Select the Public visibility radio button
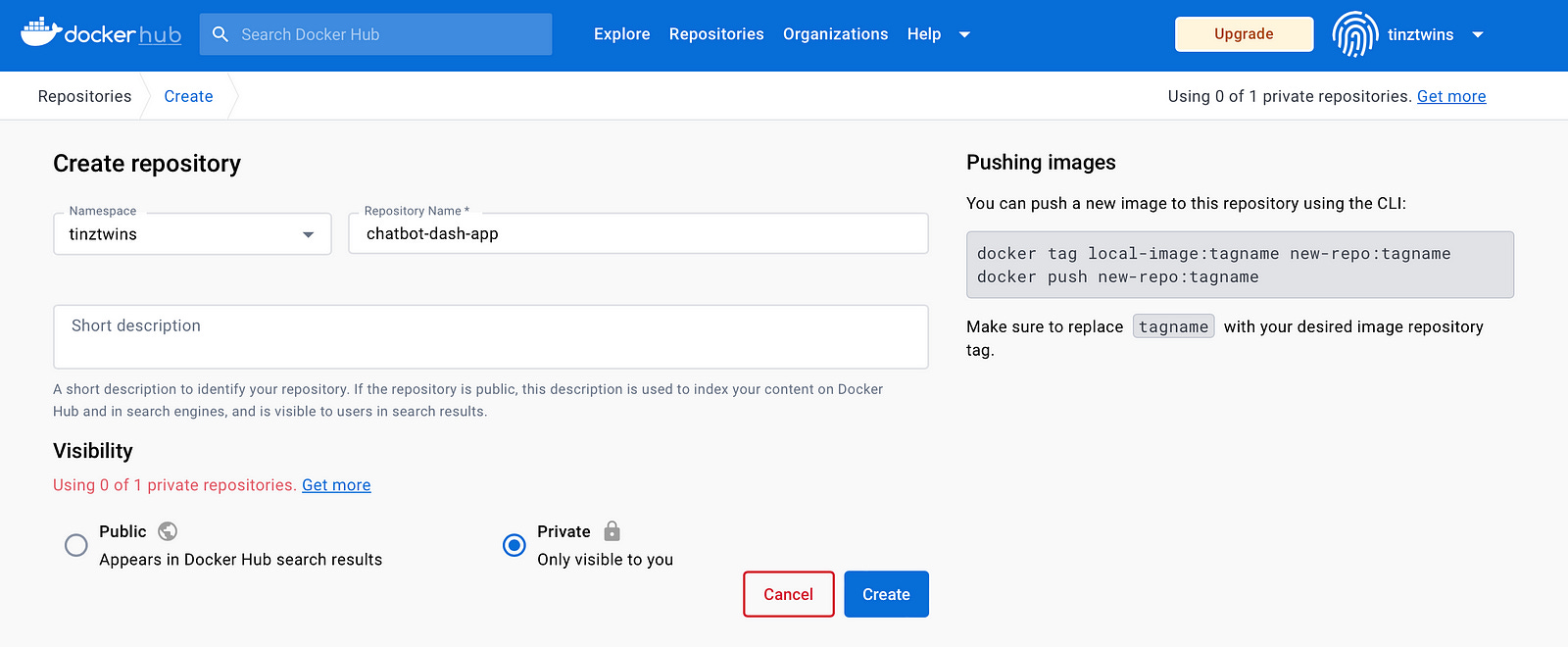 point(76,545)
